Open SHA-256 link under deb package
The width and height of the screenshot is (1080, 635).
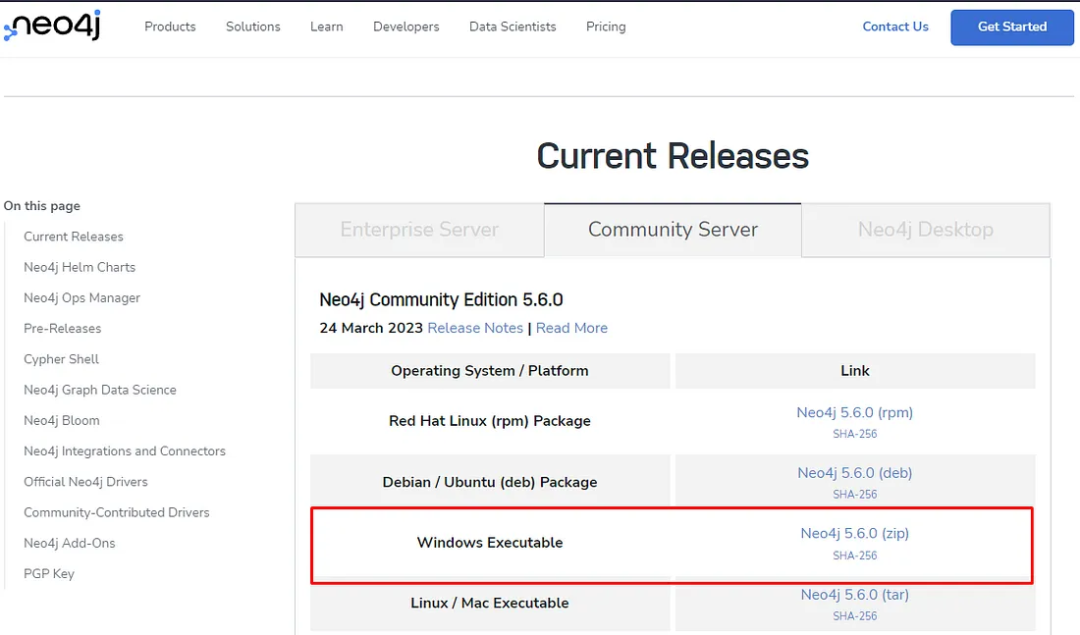(x=855, y=495)
